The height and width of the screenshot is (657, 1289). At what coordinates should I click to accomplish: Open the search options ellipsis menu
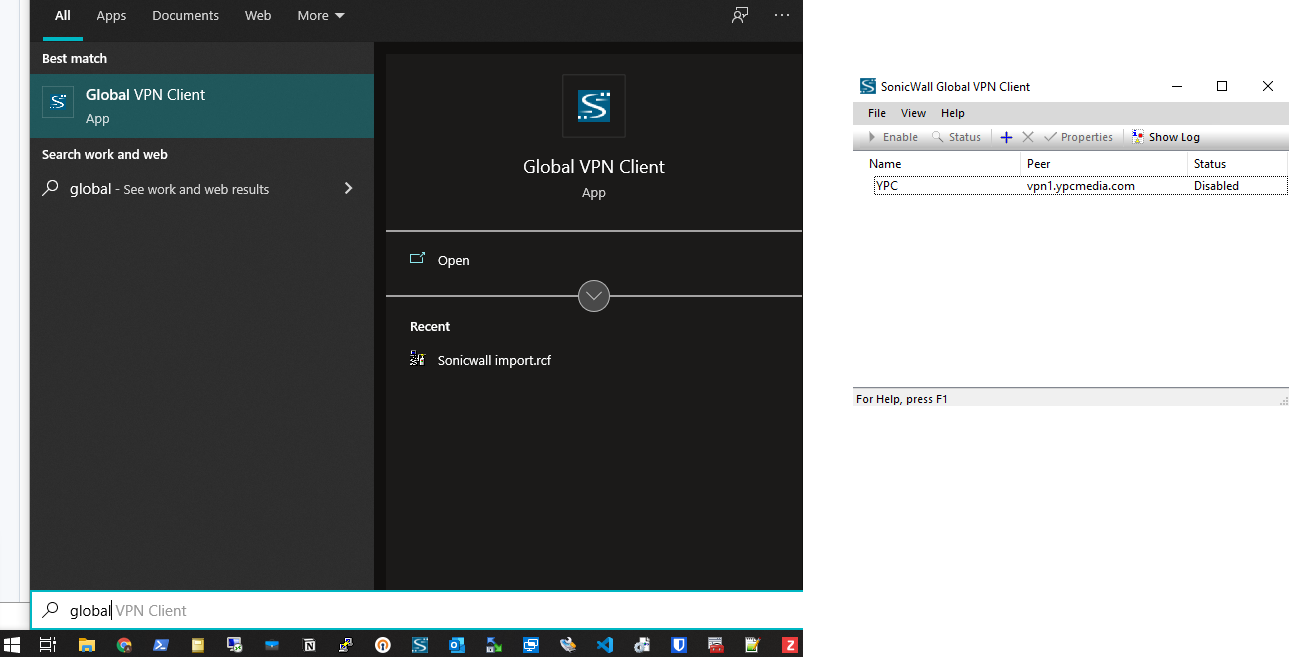coord(782,15)
